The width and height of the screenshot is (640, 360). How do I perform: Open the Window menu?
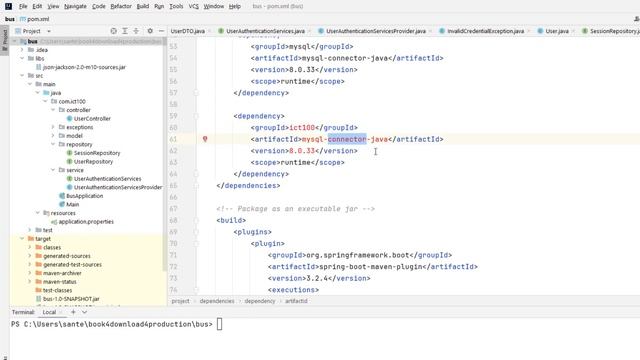pyautogui.click(x=213, y=6)
